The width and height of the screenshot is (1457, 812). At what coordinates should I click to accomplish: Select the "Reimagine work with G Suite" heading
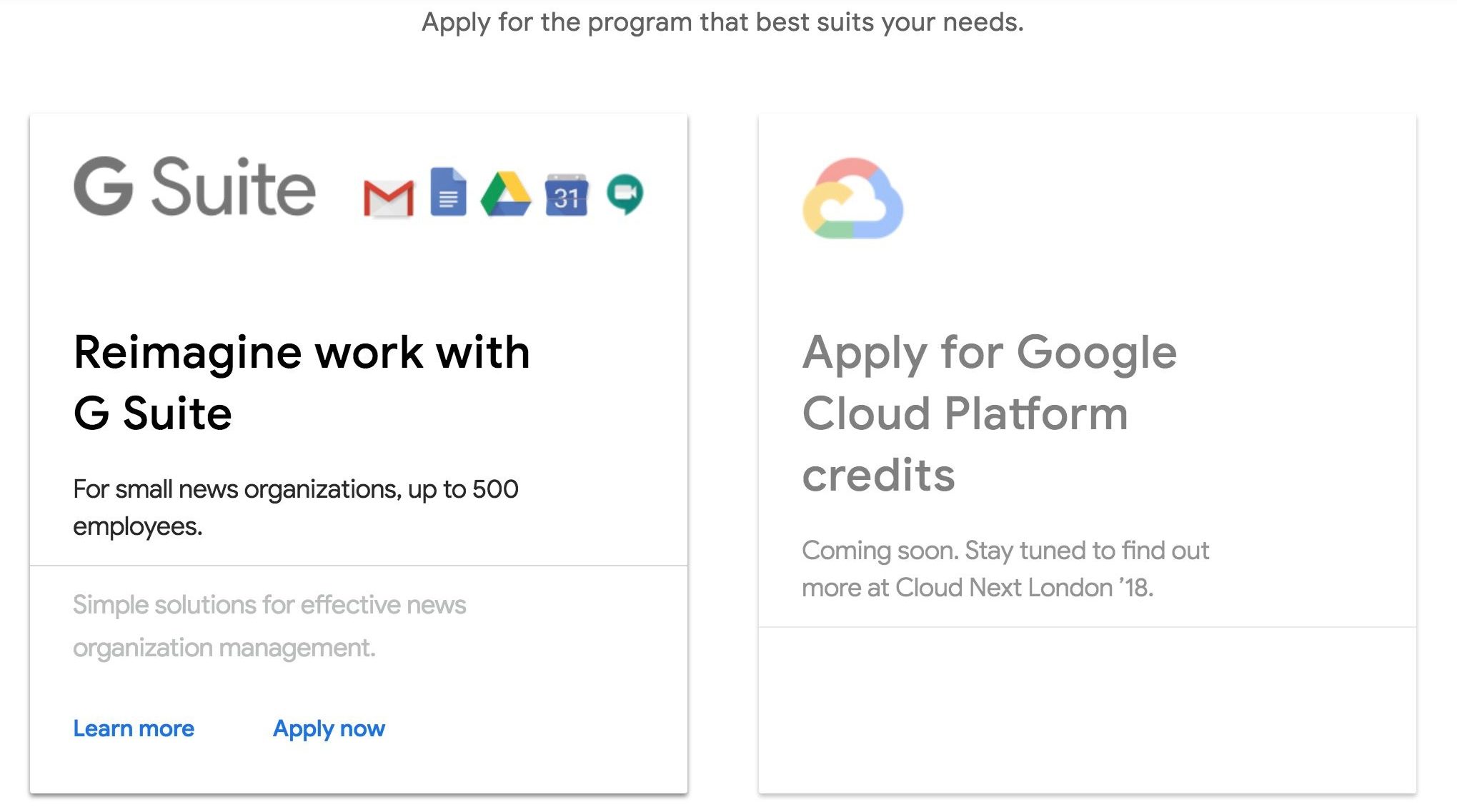[302, 383]
